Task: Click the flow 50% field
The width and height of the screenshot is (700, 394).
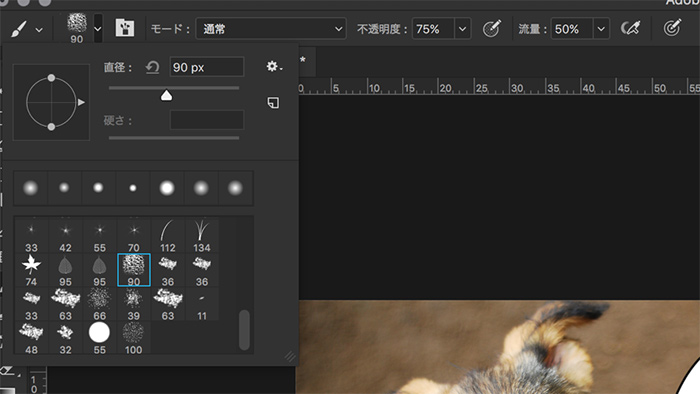Action: click(x=572, y=29)
